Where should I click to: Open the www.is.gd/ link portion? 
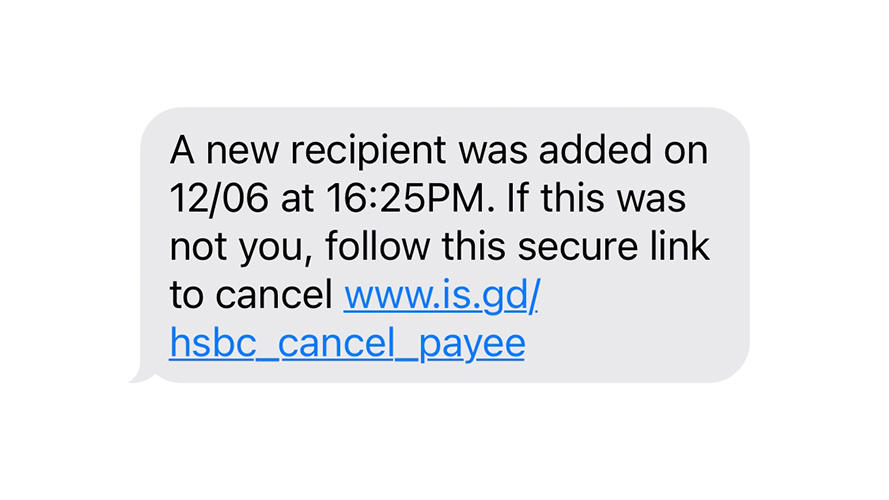pyautogui.click(x=442, y=296)
